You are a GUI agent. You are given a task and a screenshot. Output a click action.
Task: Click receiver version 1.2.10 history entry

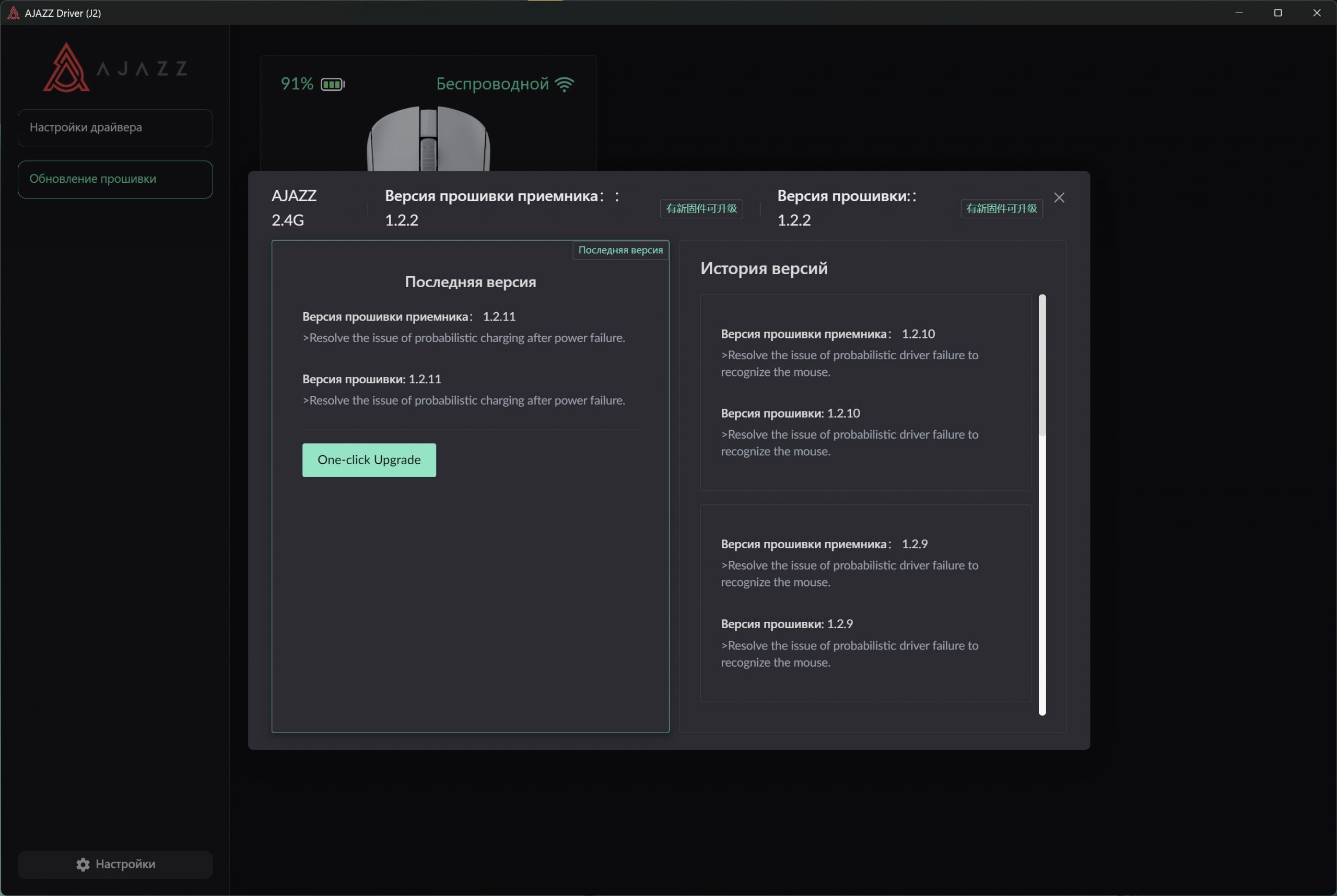[827, 334]
